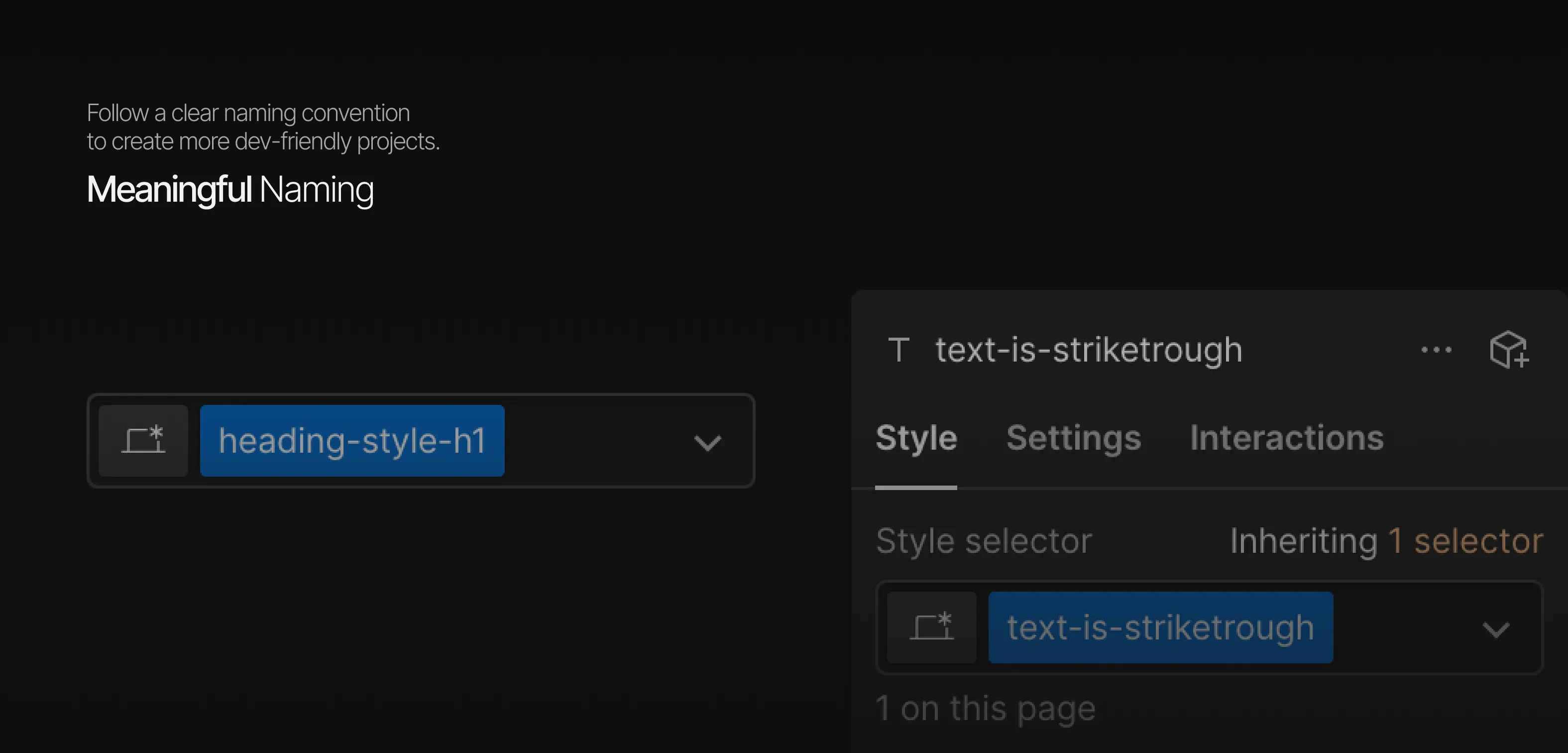Screen dimensions: 1568x753
Task: Select the heading-style-h1 class tag
Action: pyautogui.click(x=352, y=440)
